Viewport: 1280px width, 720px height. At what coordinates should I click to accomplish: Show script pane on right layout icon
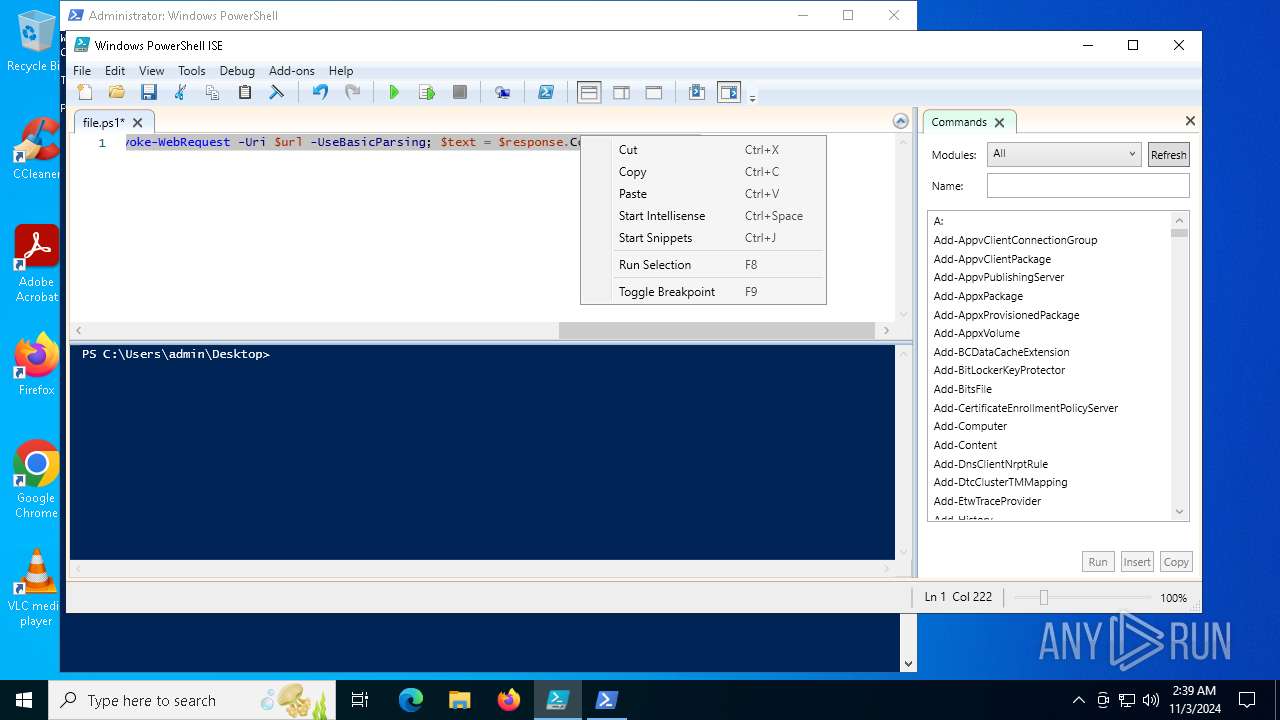click(x=621, y=92)
